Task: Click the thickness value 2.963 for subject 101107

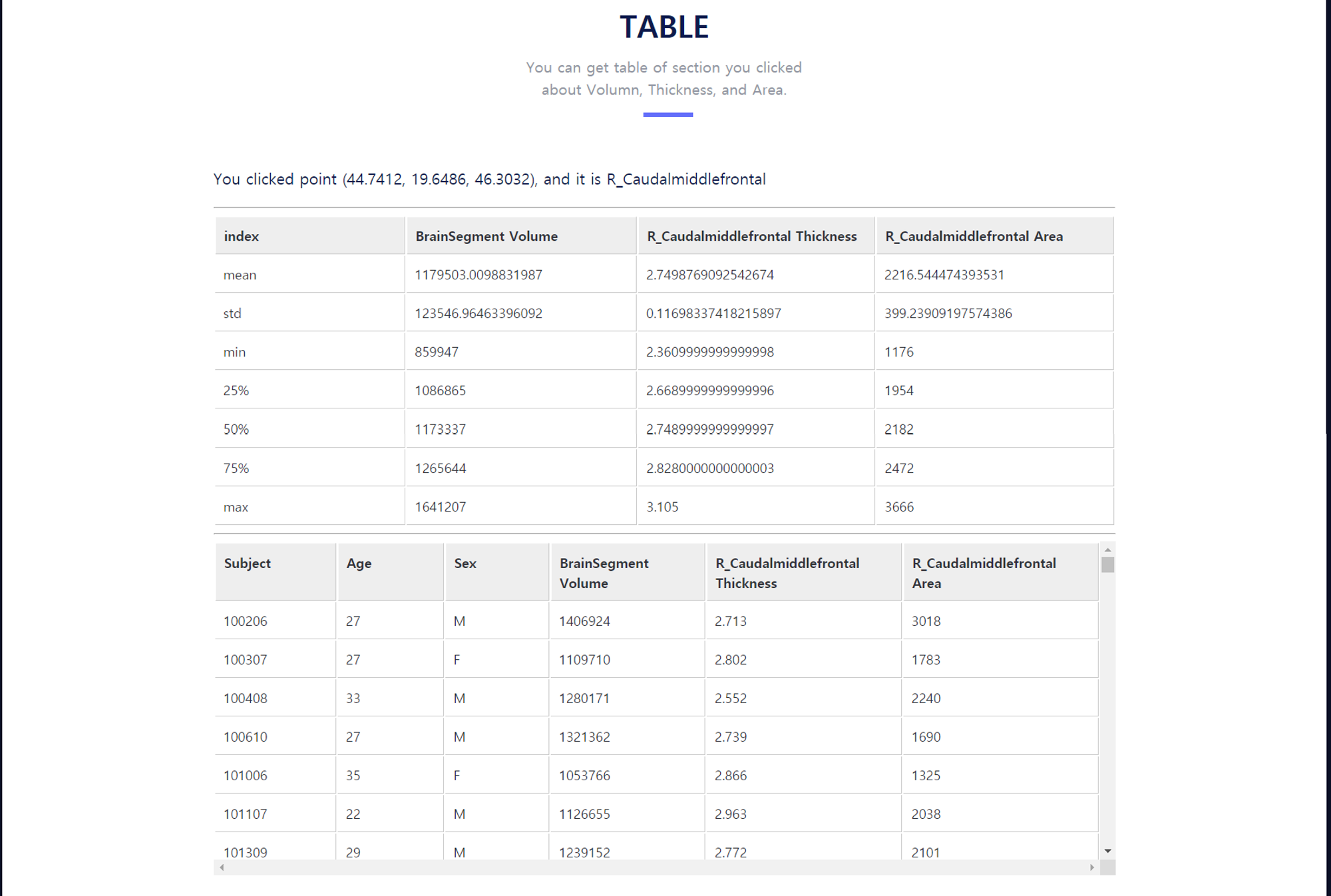Action: pos(731,813)
